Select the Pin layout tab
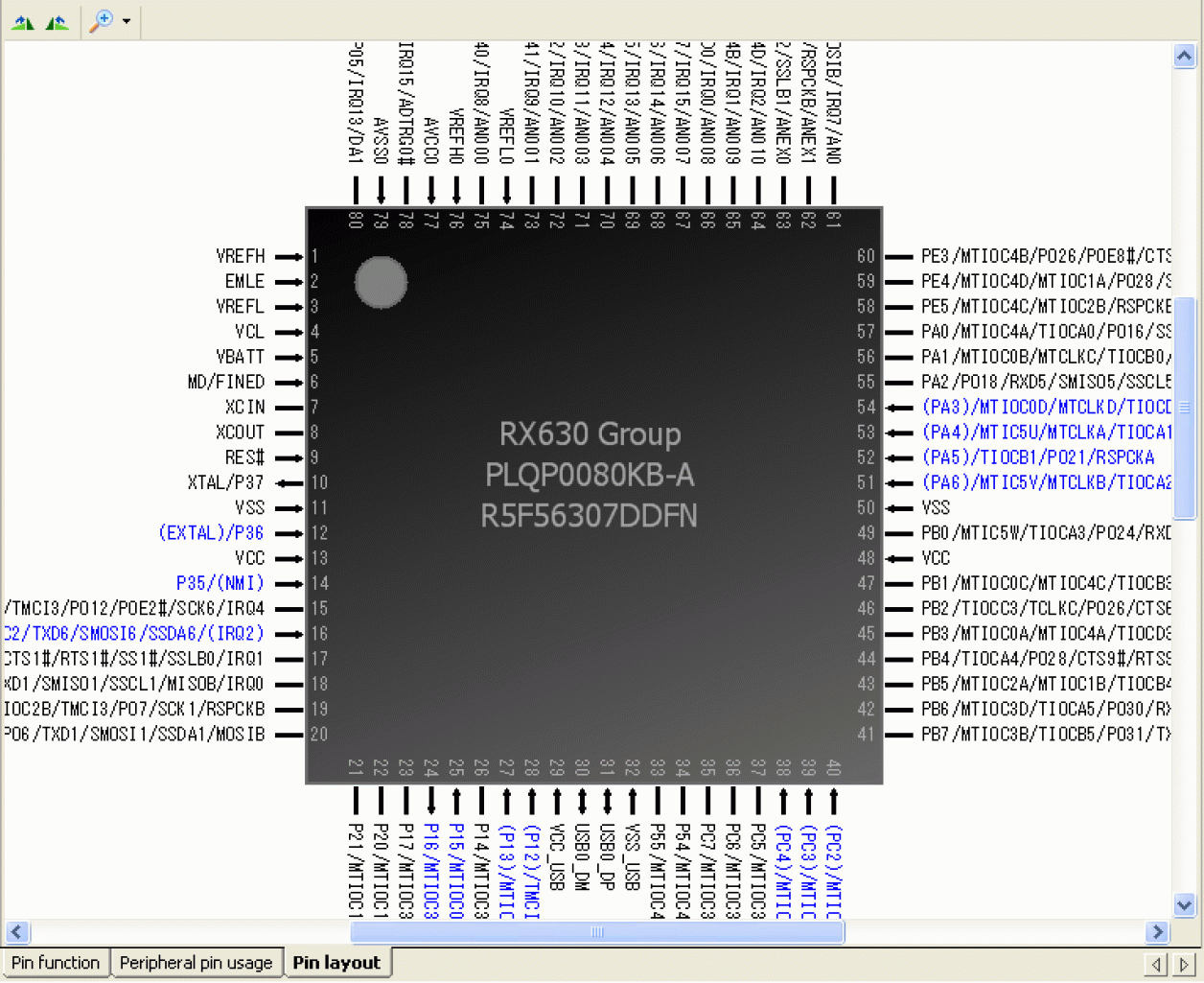This screenshot has width=1204, height=983. (336, 962)
